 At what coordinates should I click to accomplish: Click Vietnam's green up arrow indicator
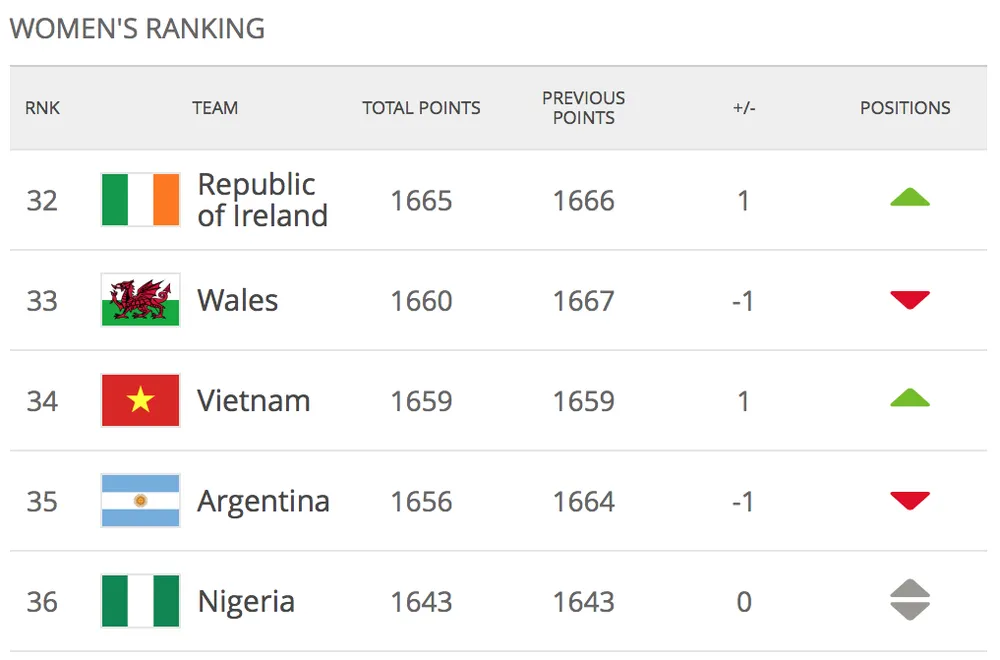[x=909, y=398]
